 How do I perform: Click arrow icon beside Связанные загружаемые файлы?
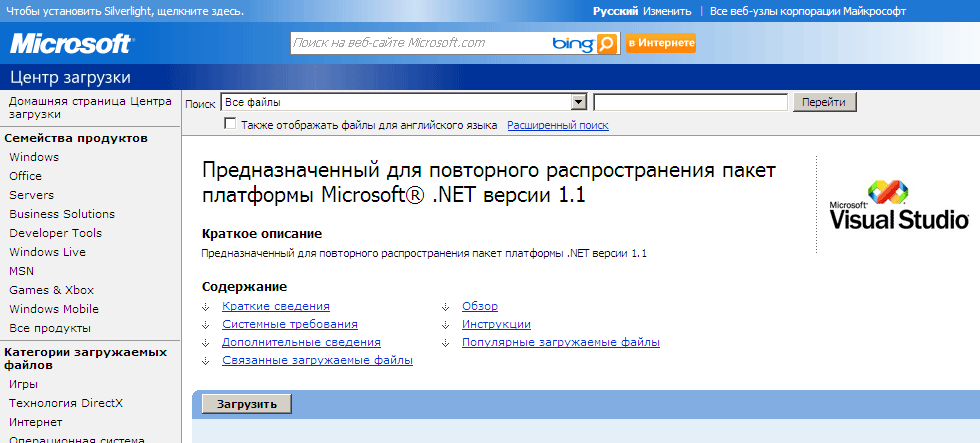coord(205,361)
